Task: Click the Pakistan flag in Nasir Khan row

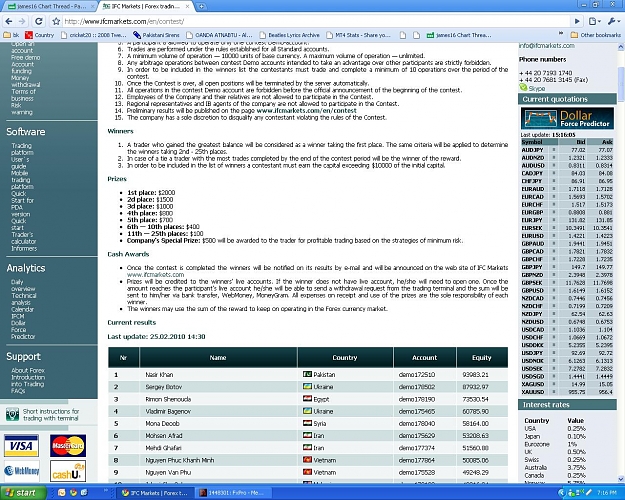Action: coord(307,374)
